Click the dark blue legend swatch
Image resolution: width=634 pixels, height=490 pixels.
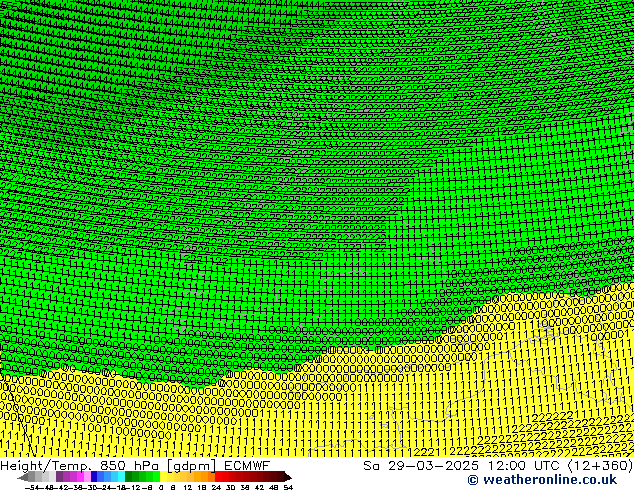[94, 476]
